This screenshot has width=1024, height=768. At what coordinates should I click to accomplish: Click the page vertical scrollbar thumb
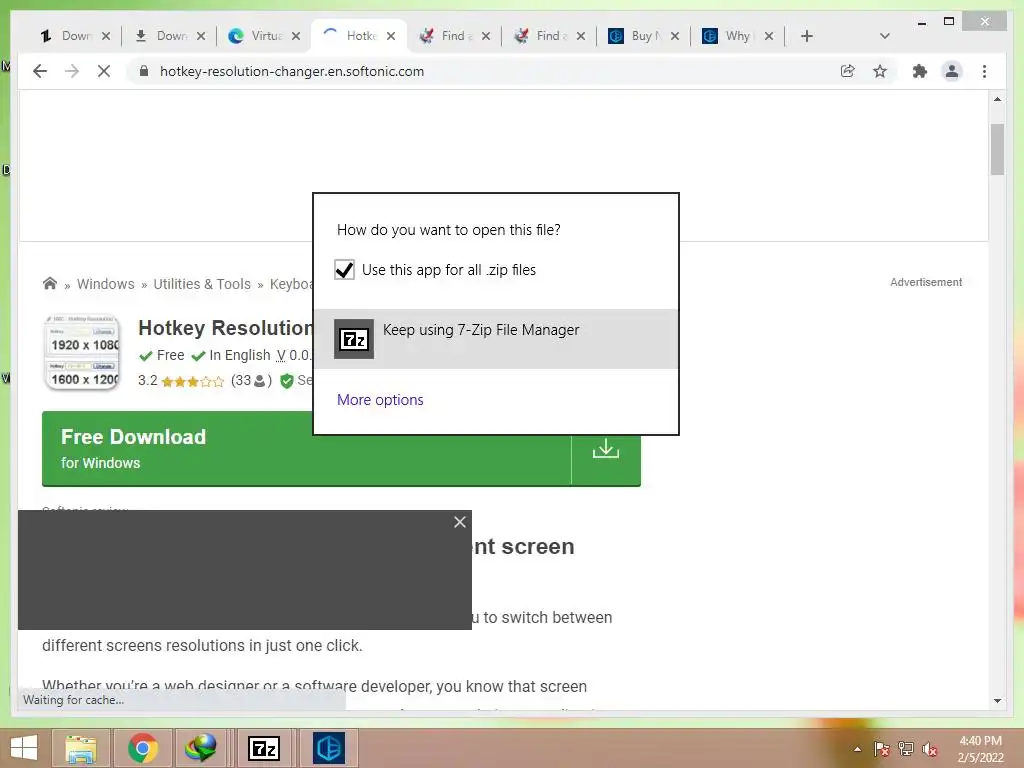(x=997, y=150)
